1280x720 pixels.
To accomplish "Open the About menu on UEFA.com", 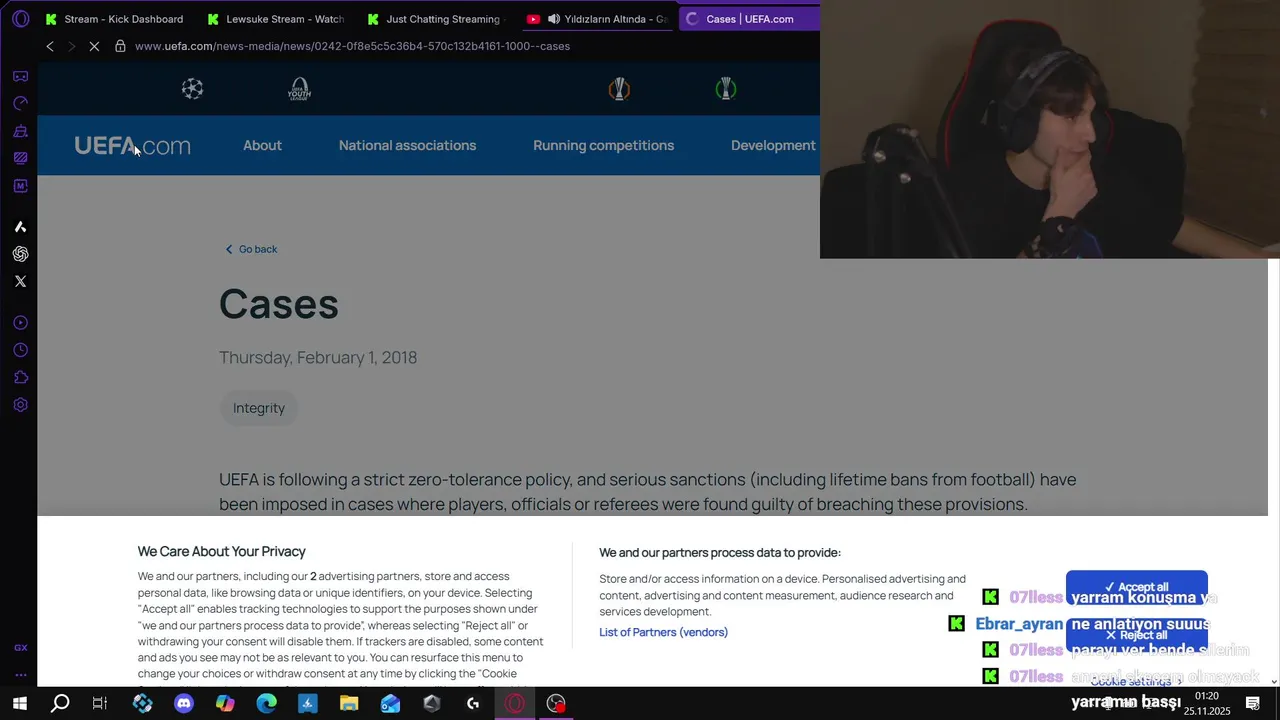I will 262,145.
